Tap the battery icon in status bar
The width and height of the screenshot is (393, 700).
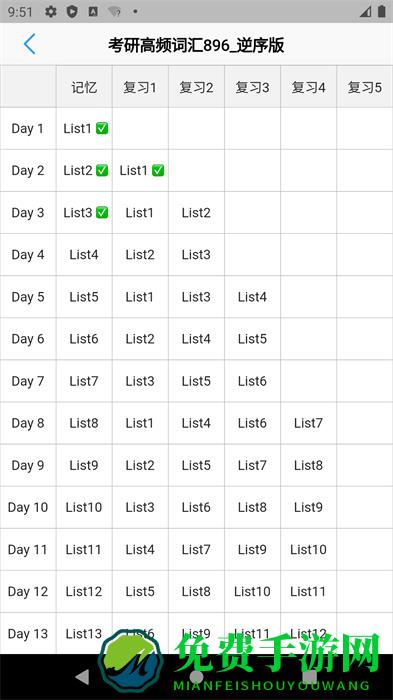coord(381,12)
